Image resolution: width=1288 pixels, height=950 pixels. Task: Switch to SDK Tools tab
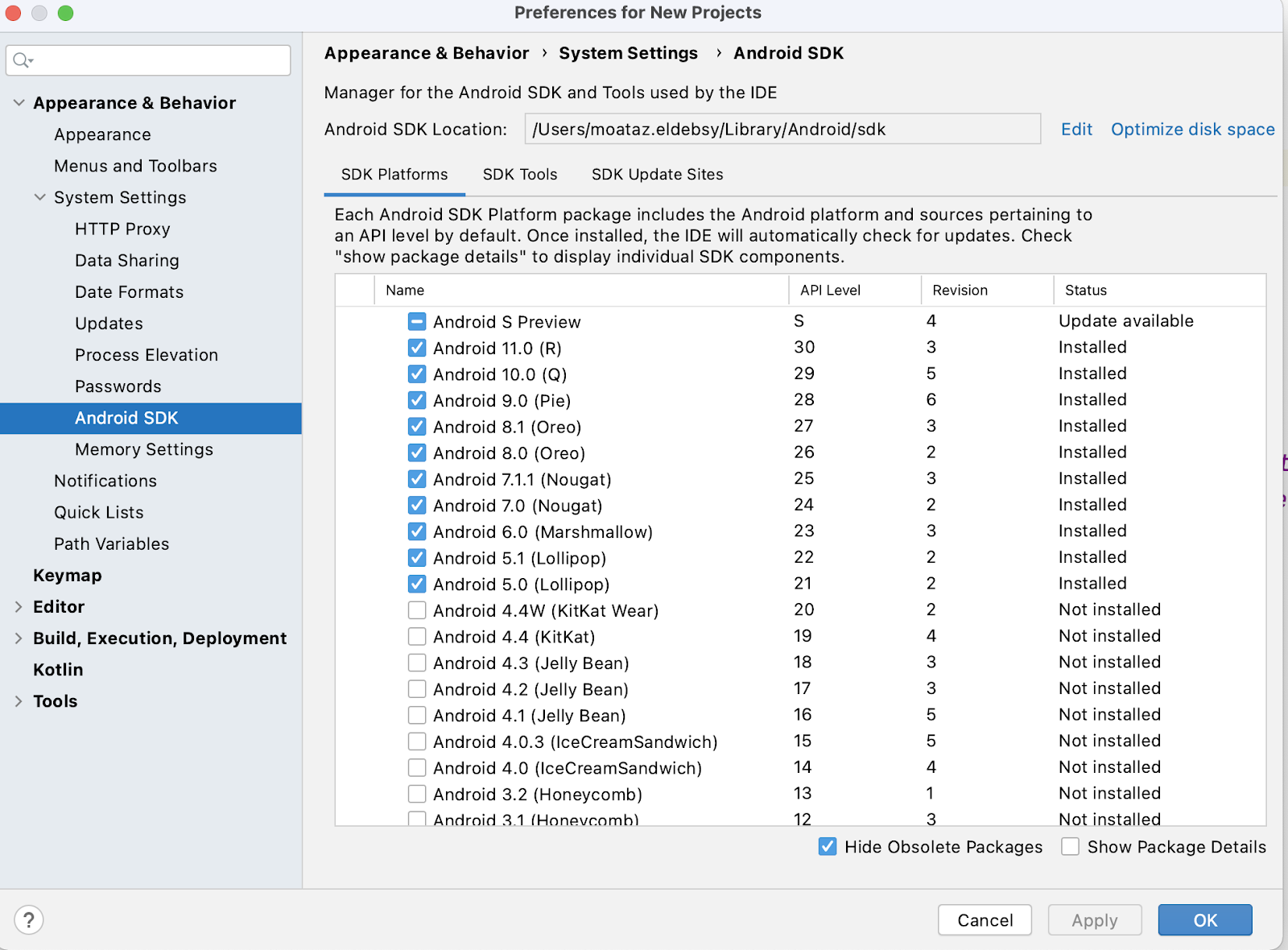coord(520,175)
